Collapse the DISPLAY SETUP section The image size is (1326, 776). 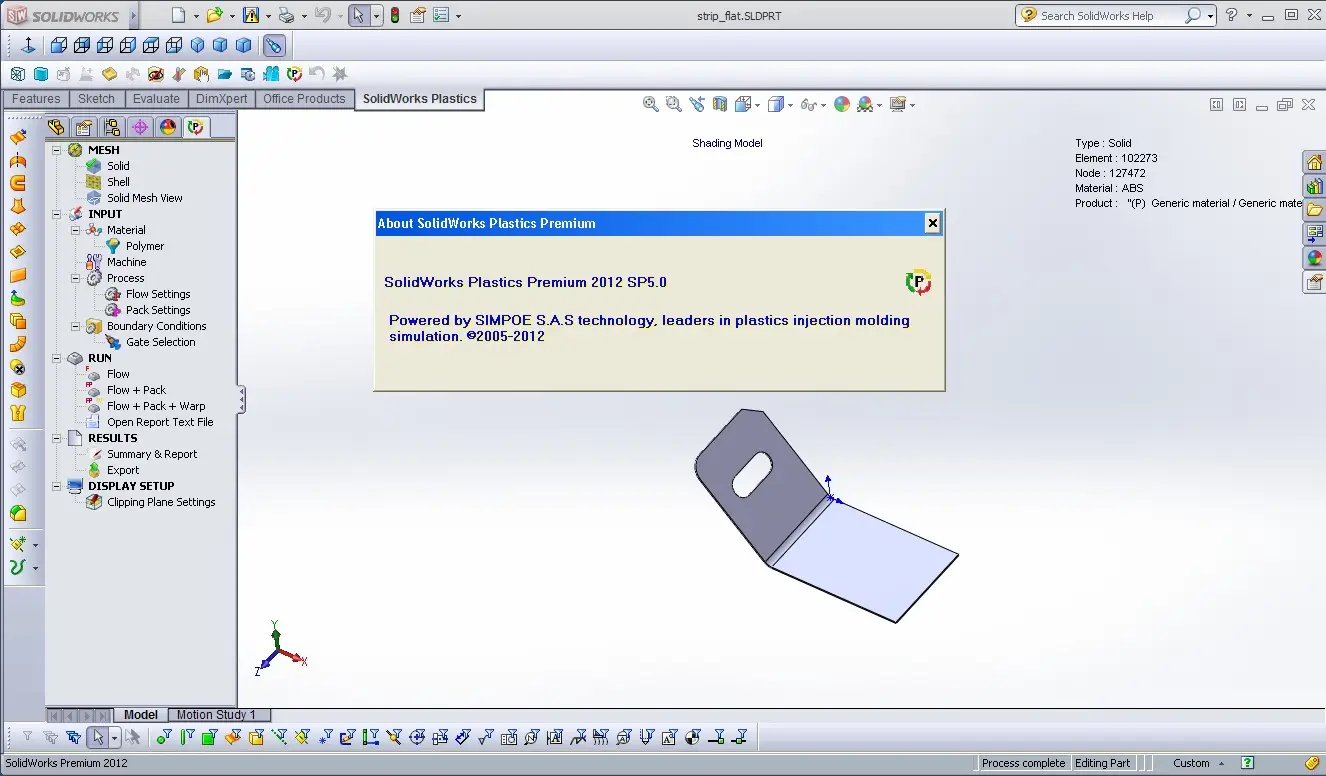pos(57,486)
